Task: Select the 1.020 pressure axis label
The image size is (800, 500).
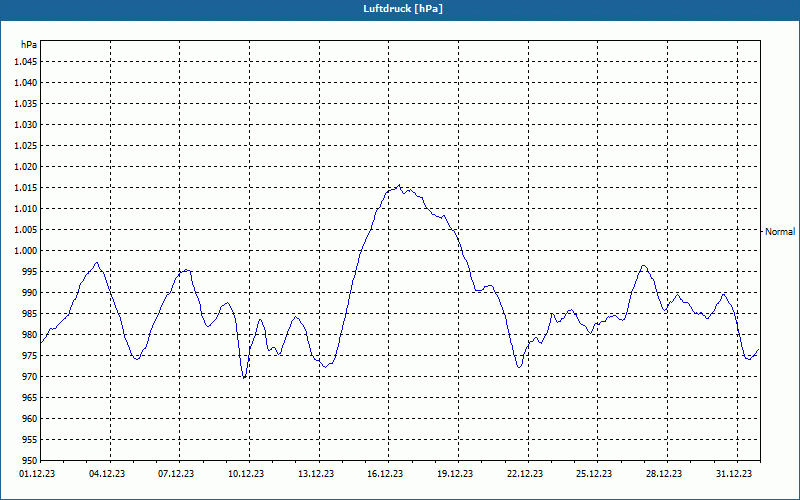Action: [26, 166]
